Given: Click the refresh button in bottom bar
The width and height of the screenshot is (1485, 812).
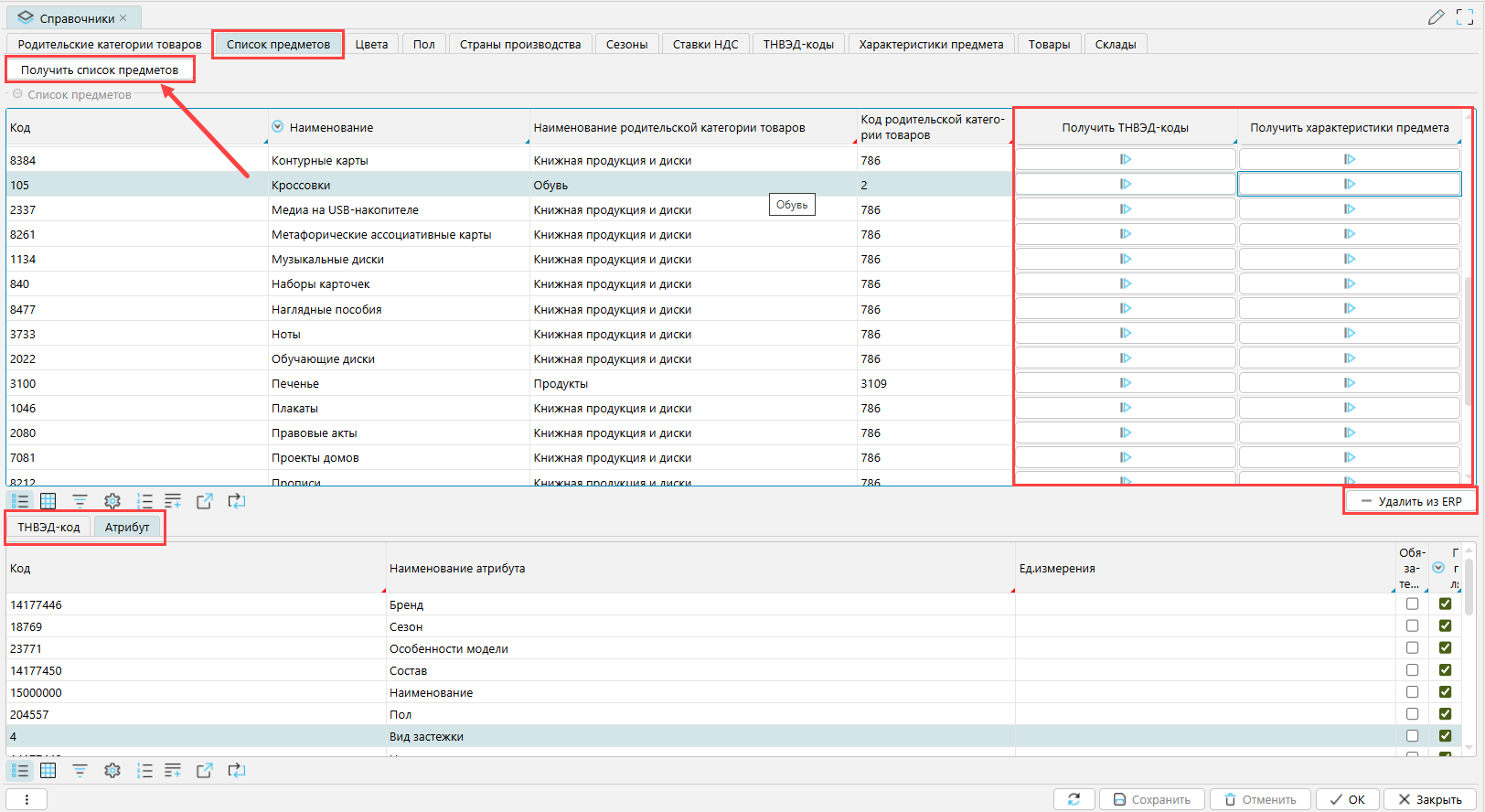Looking at the screenshot, I should (1074, 799).
